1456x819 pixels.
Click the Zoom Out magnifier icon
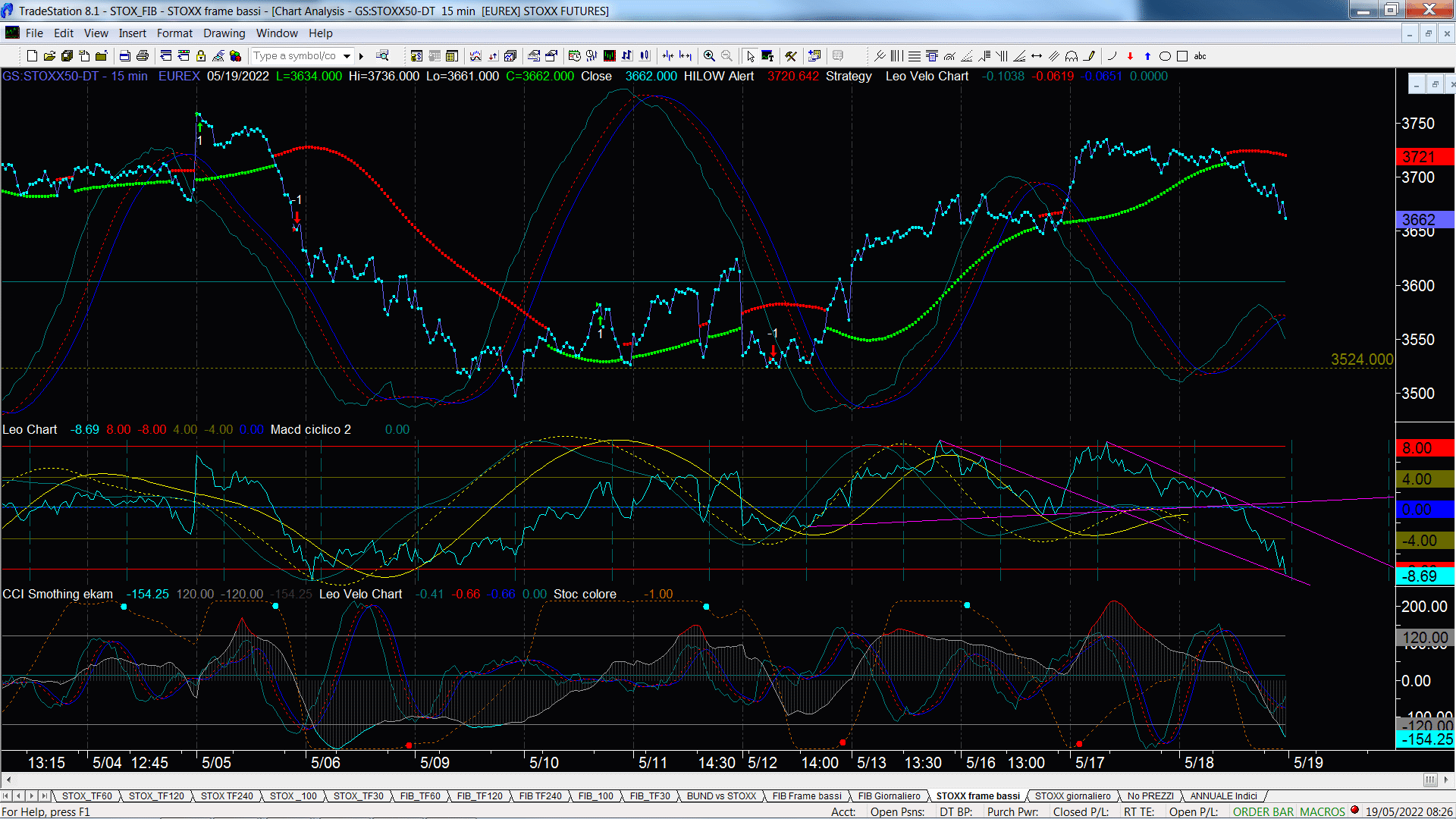[726, 56]
